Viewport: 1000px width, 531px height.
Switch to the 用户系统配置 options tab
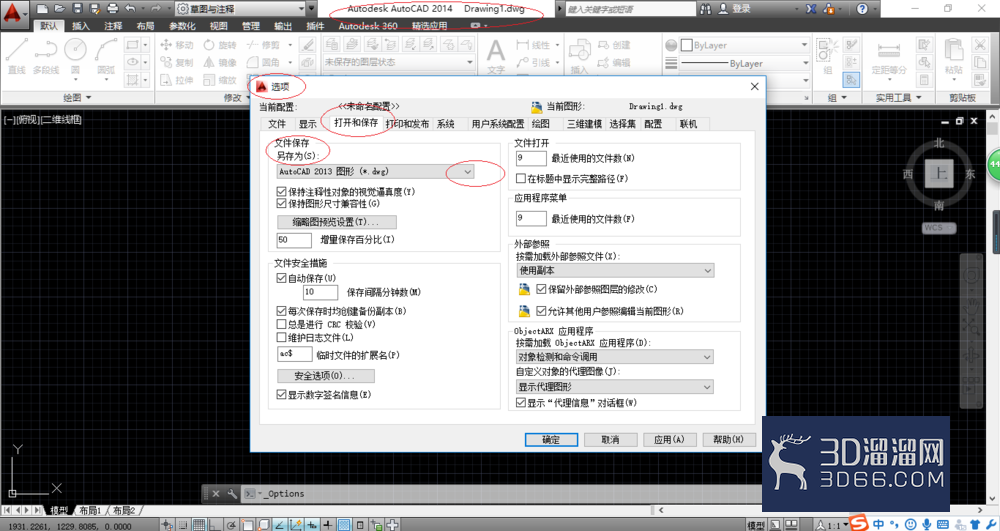point(497,124)
